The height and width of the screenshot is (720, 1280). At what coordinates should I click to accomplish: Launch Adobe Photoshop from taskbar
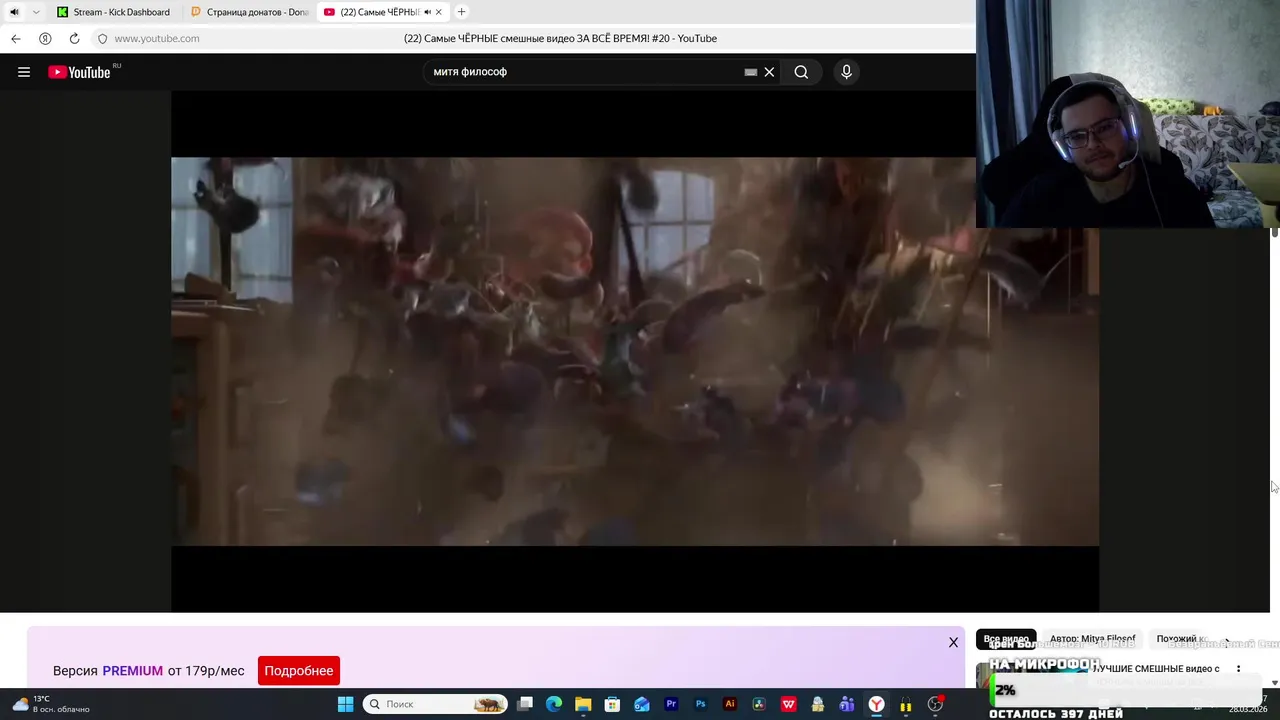[x=700, y=704]
